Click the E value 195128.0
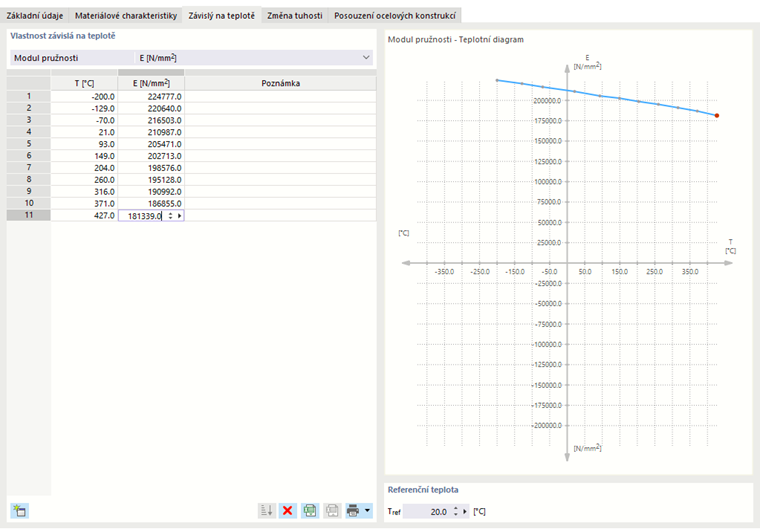760x529 pixels. click(151, 179)
